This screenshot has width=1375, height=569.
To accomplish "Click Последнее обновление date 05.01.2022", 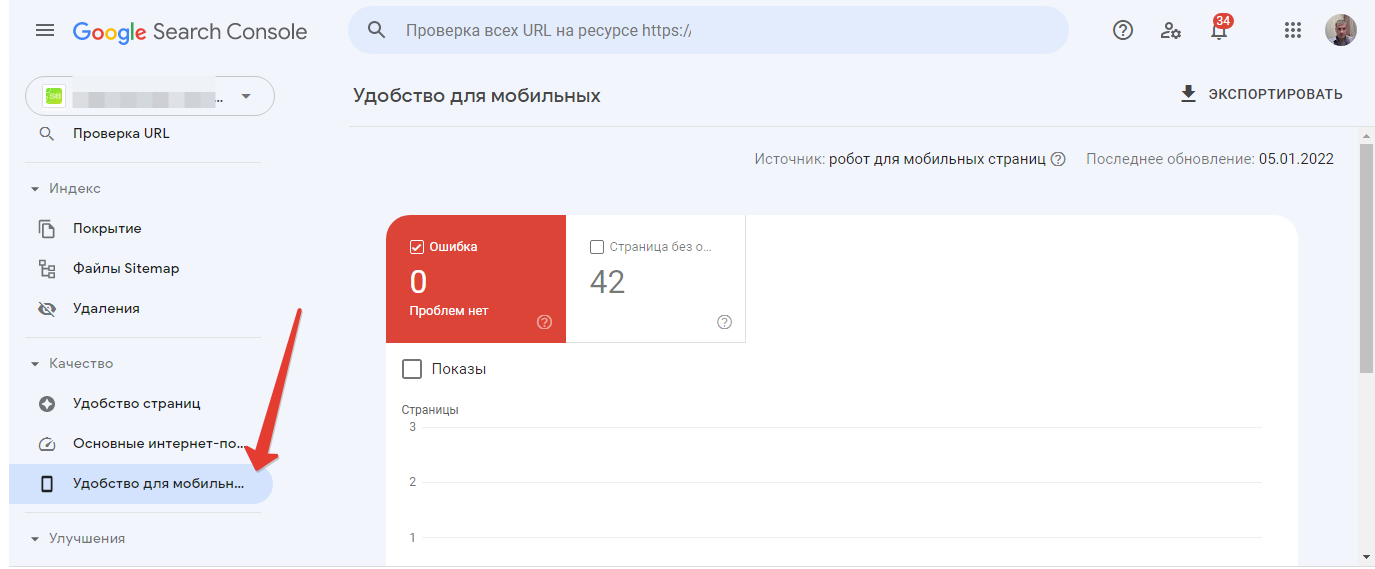I will tap(1296, 159).
